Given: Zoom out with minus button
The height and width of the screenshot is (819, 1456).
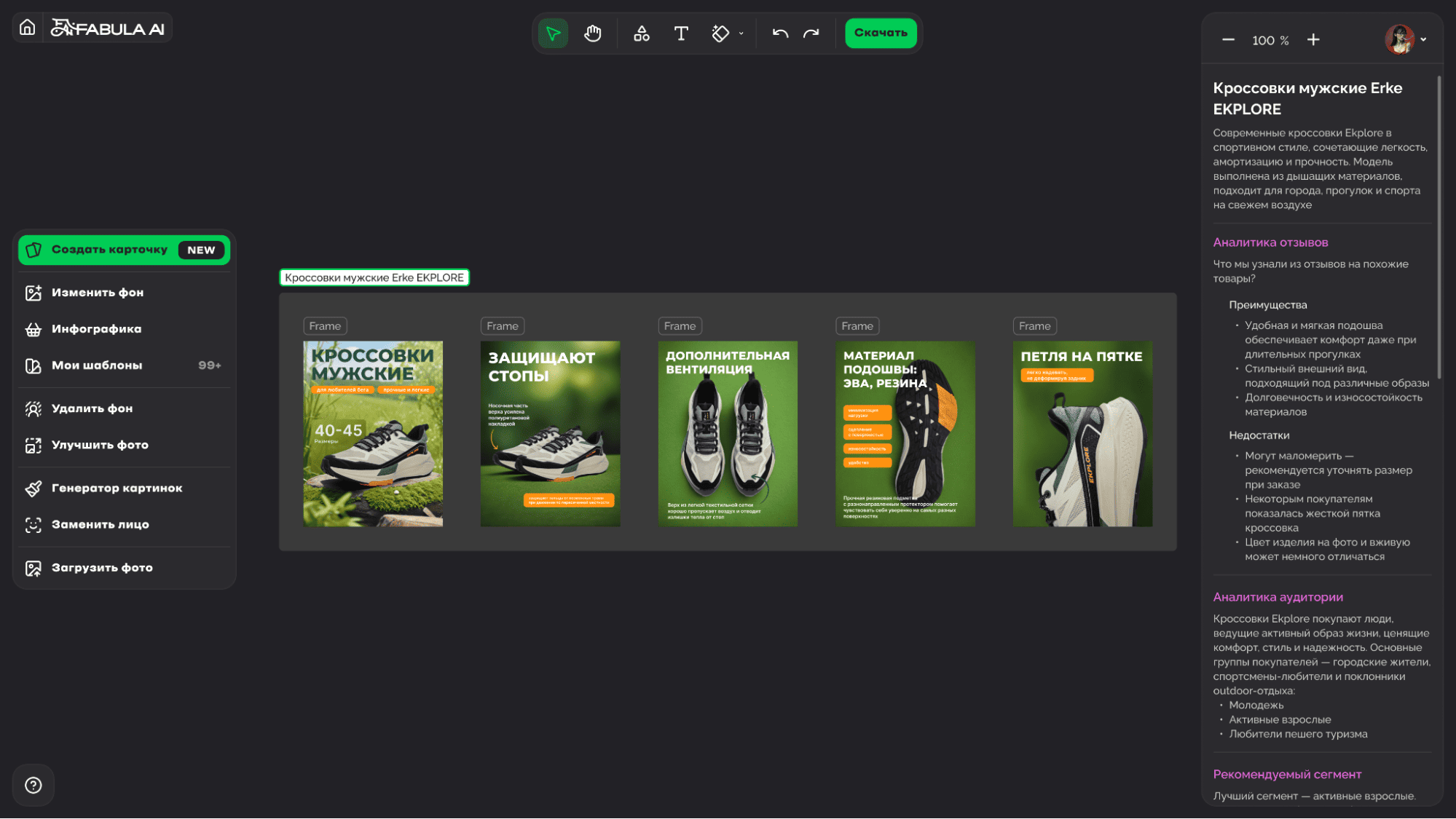Looking at the screenshot, I should tap(1228, 40).
